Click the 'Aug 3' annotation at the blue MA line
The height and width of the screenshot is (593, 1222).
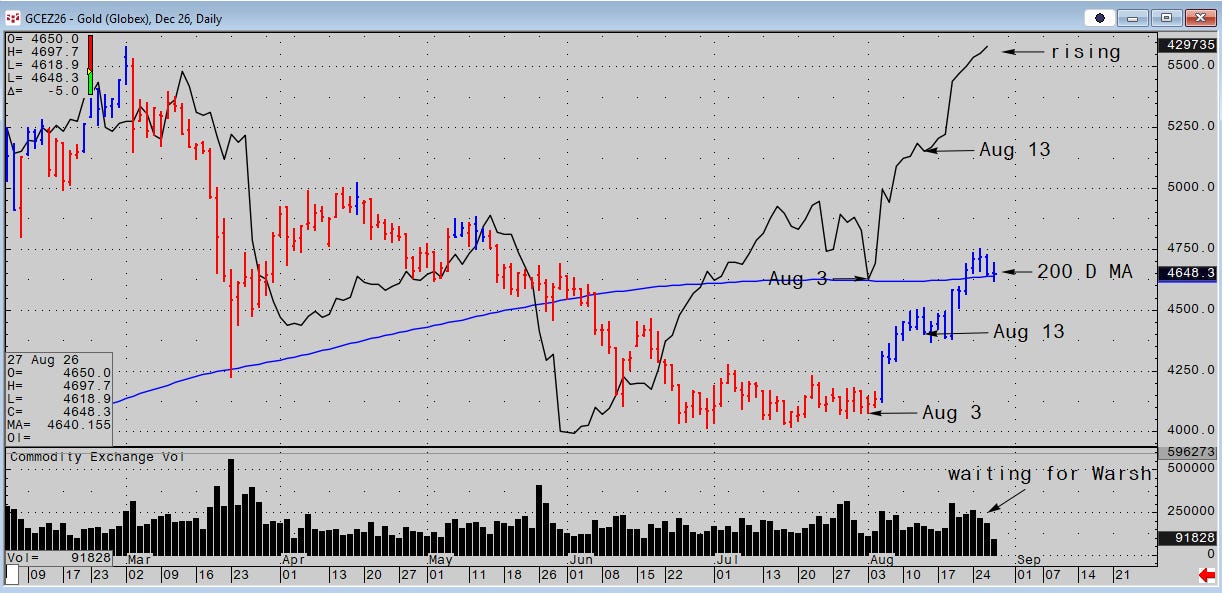(798, 280)
